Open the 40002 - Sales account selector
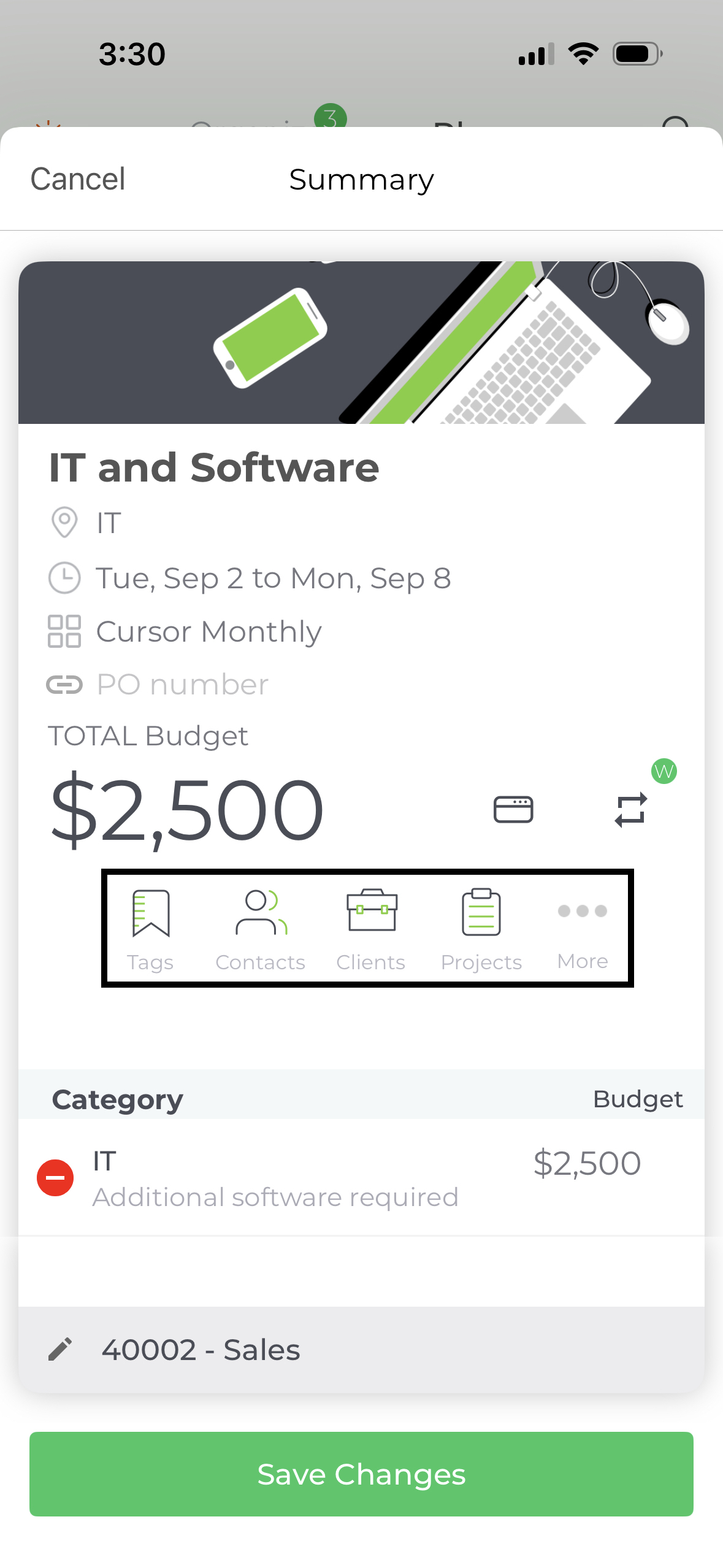Viewport: 723px width, 1568px height. point(361,1350)
